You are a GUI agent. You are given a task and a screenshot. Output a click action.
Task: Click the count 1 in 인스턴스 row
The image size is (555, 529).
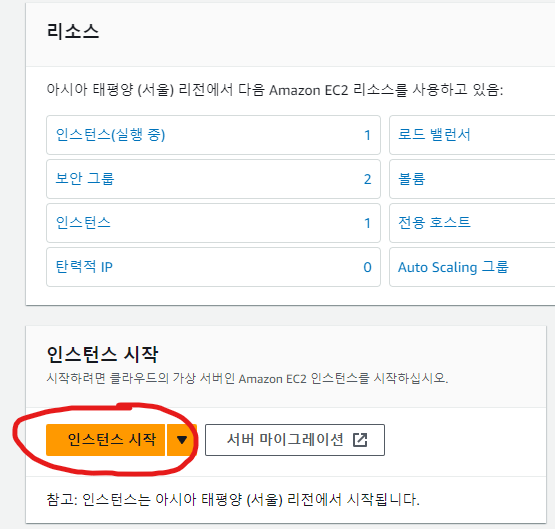tap(367, 223)
